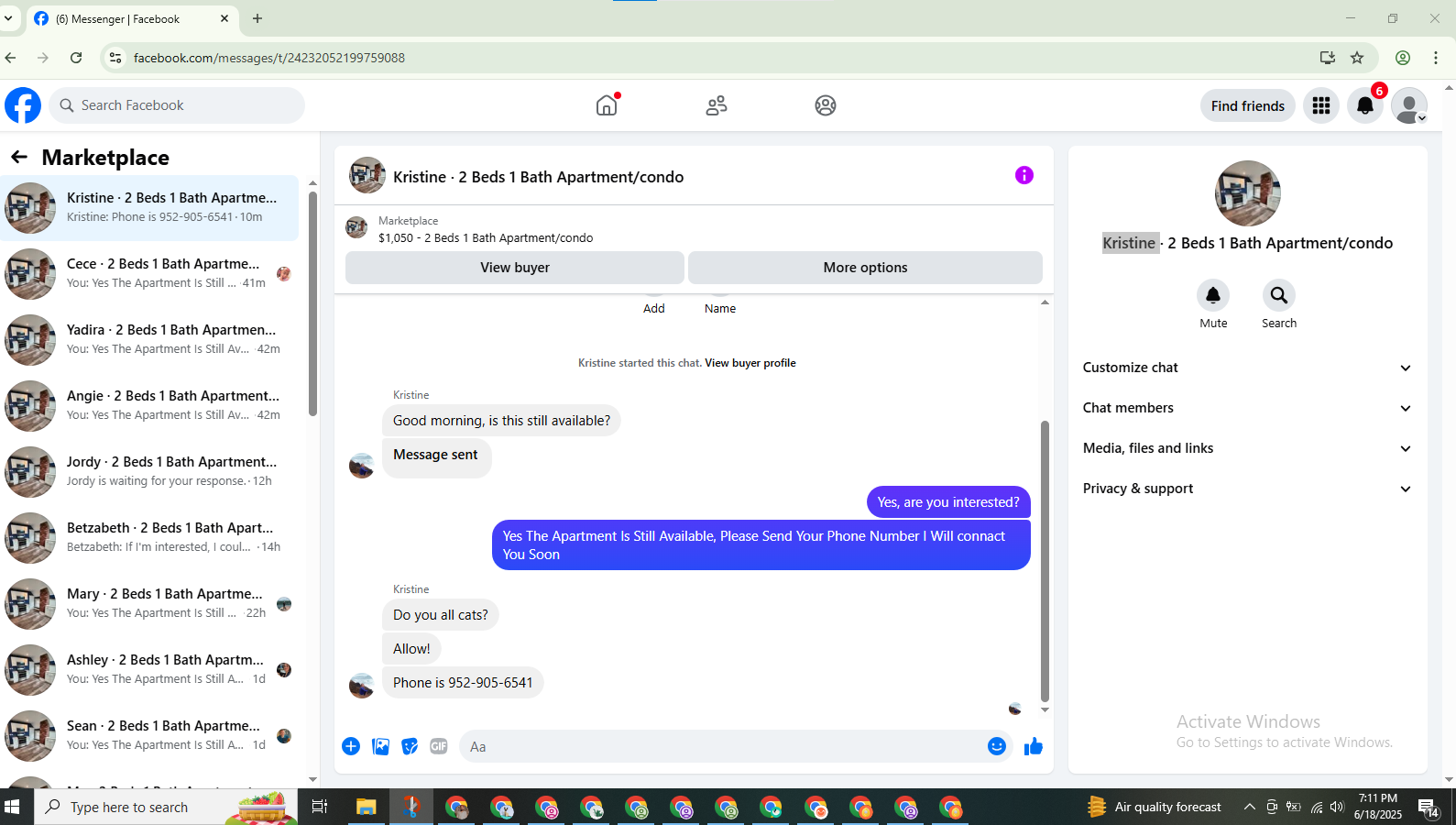1456x825 pixels.
Task: Click the Facebook logo
Action: [x=23, y=105]
